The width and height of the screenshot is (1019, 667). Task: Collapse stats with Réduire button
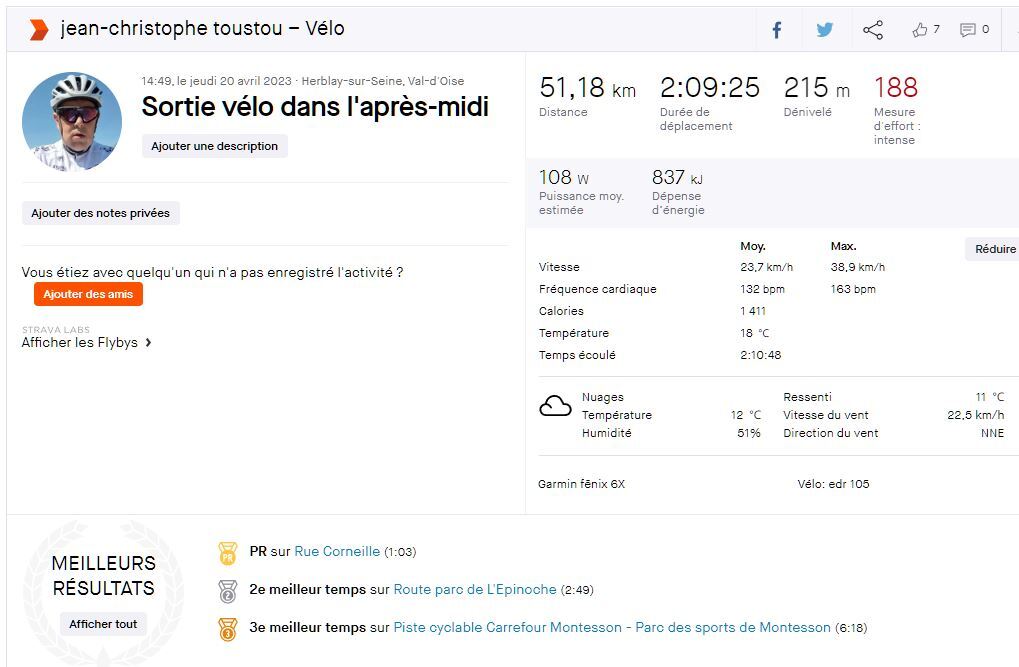[994, 249]
